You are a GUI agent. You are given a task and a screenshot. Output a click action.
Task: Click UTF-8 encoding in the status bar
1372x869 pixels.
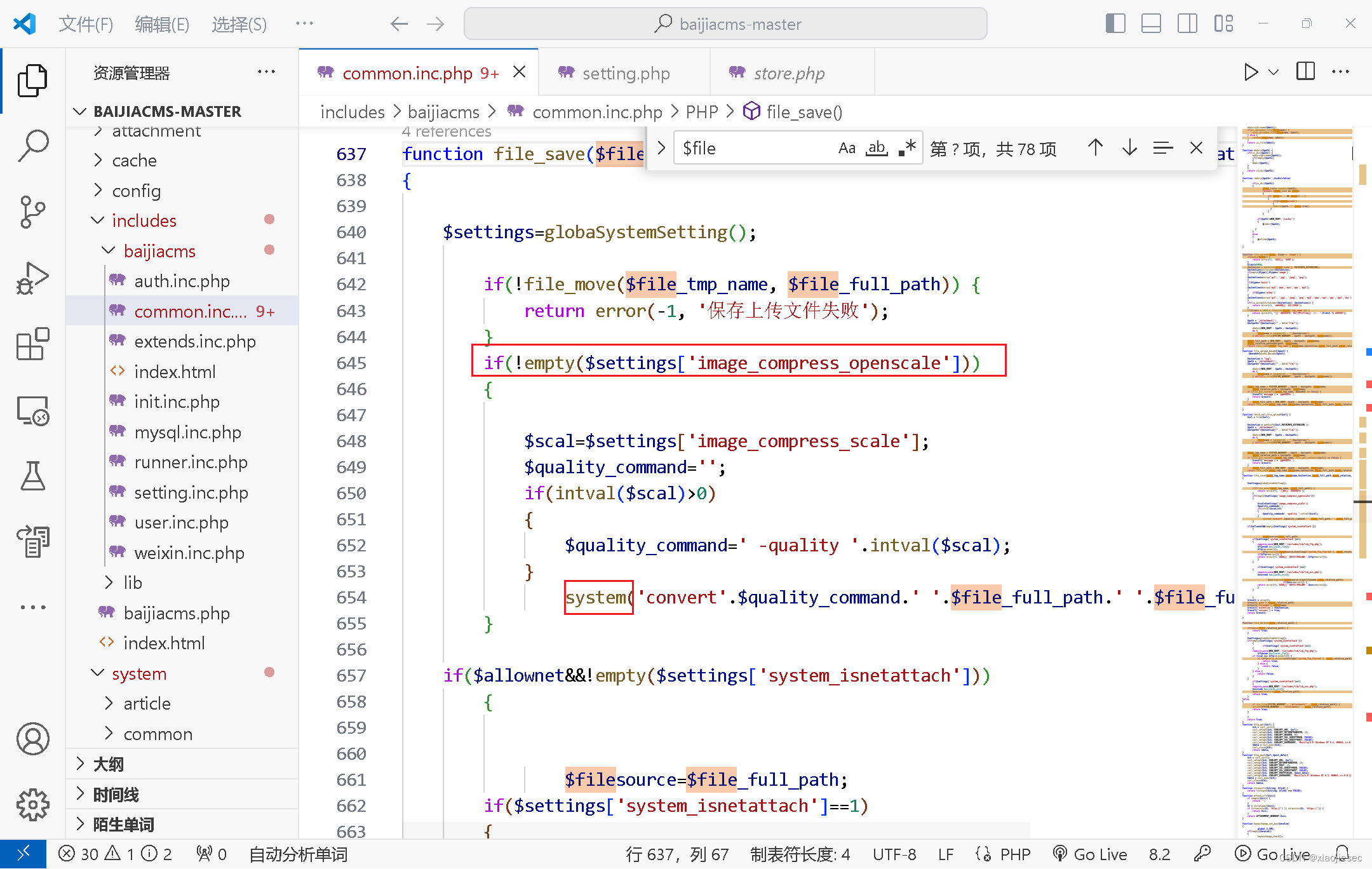point(894,854)
